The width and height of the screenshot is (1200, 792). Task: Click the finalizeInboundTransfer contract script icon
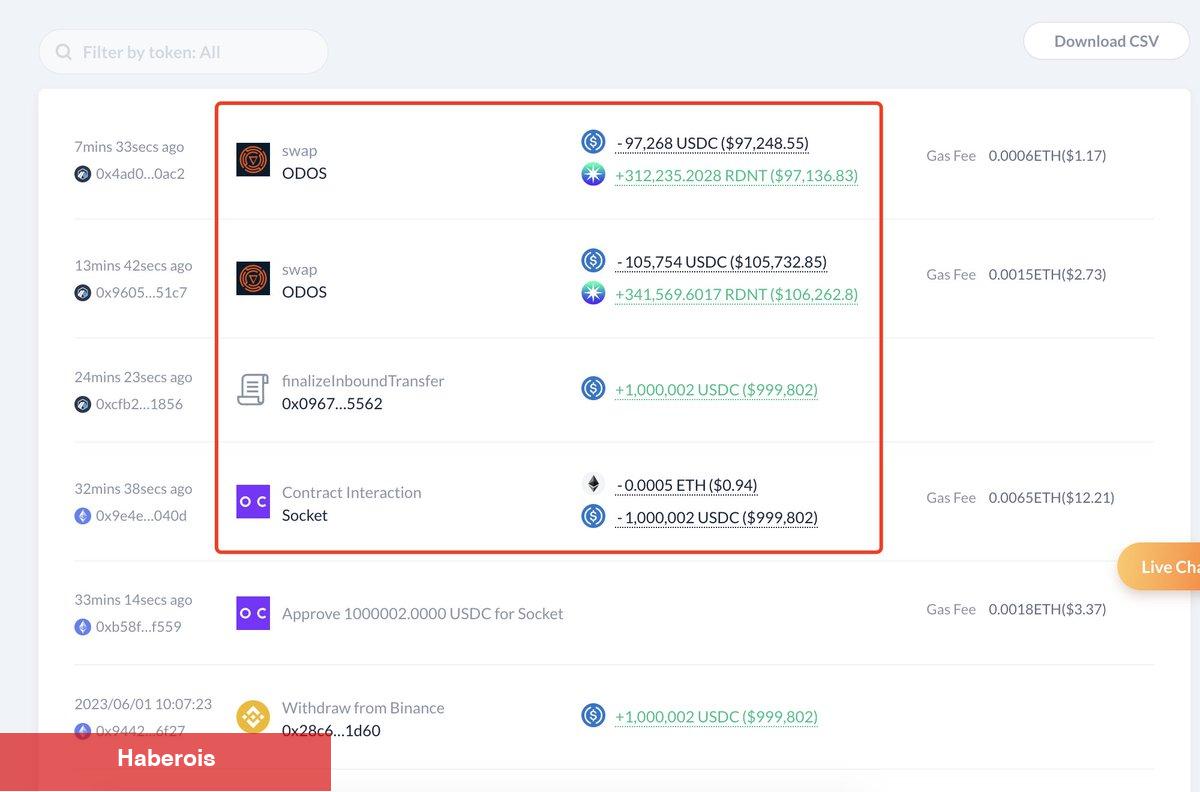(x=252, y=390)
